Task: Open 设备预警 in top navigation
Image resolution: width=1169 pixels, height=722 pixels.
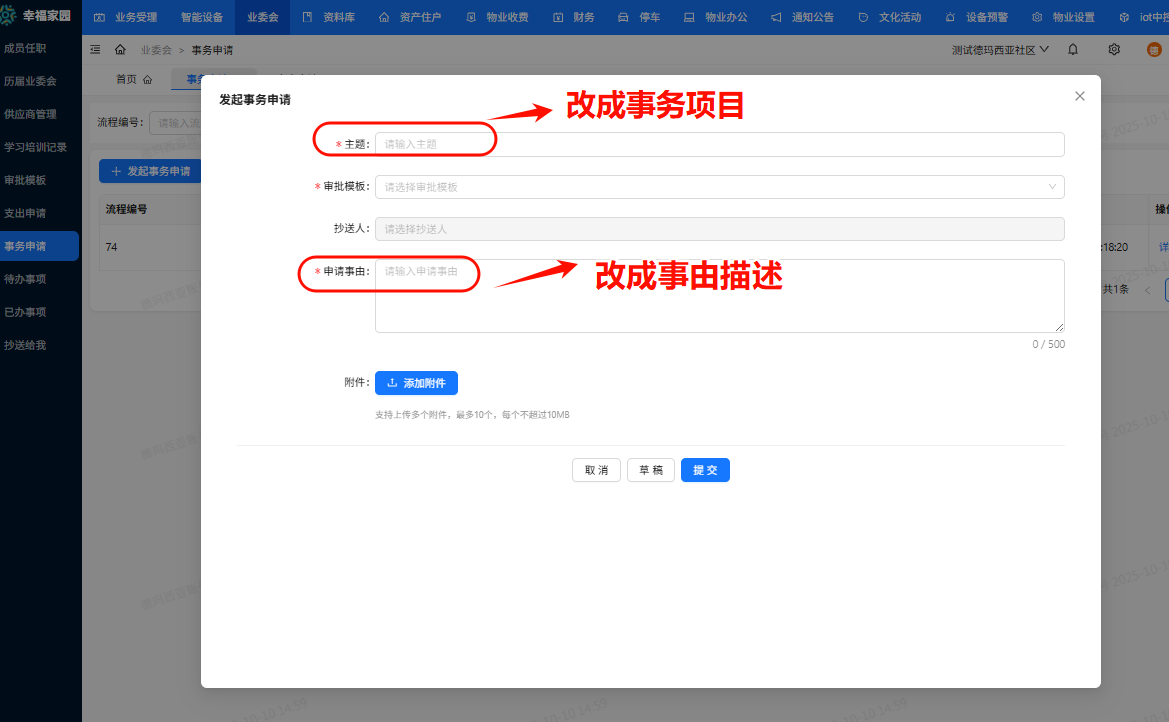Action: tap(976, 18)
